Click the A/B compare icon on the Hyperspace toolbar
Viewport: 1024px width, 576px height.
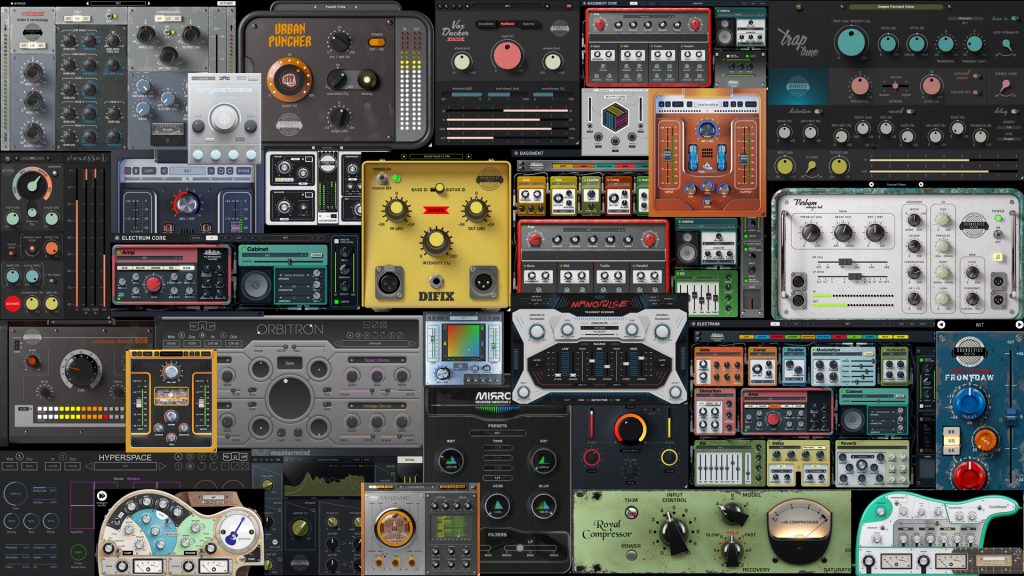coord(178,457)
